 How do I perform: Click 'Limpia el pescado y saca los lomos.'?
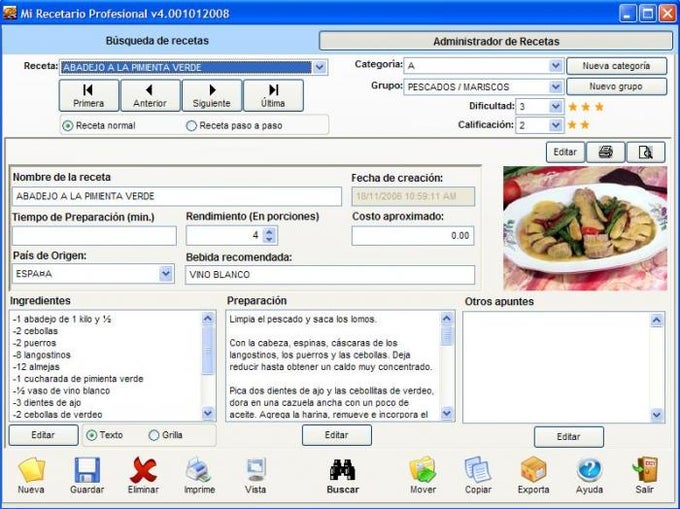(303, 320)
